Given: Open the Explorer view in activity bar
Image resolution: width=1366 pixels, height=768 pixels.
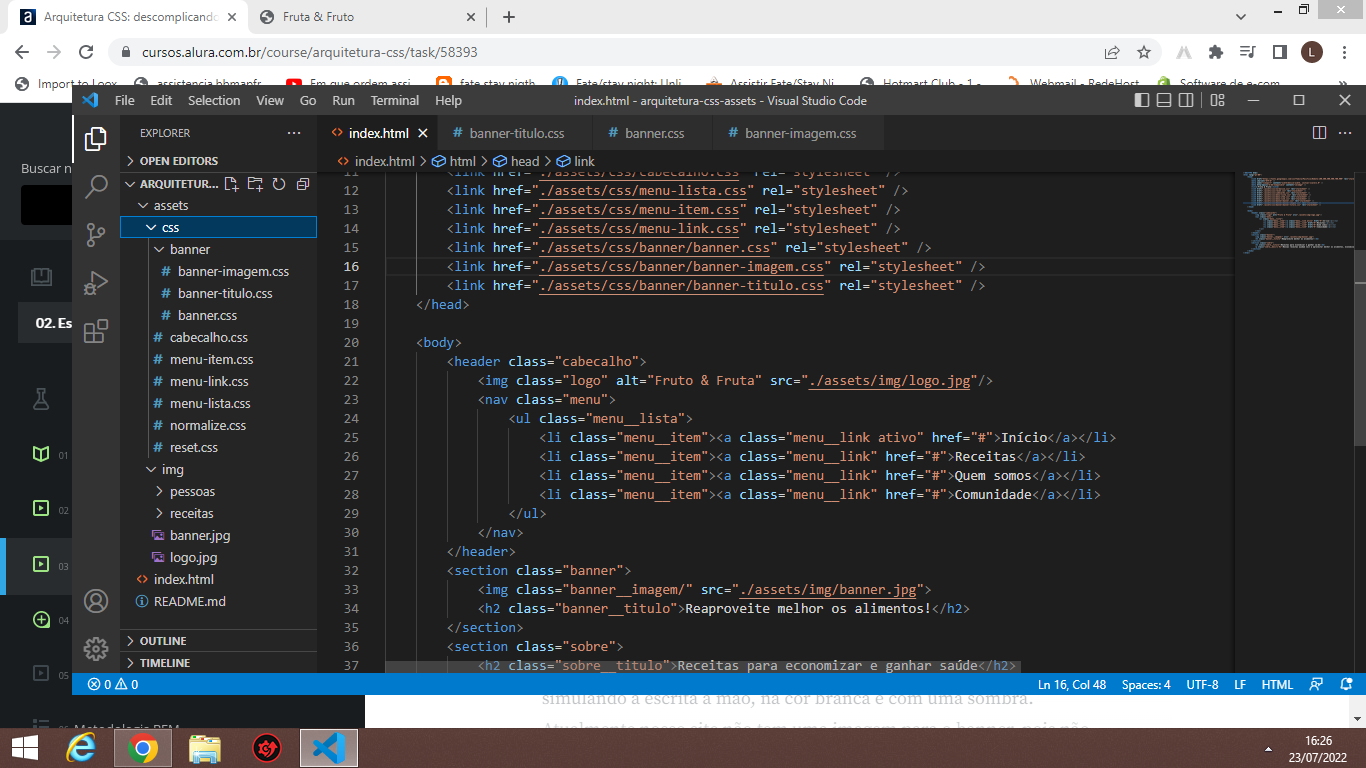Looking at the screenshot, I should [96, 139].
